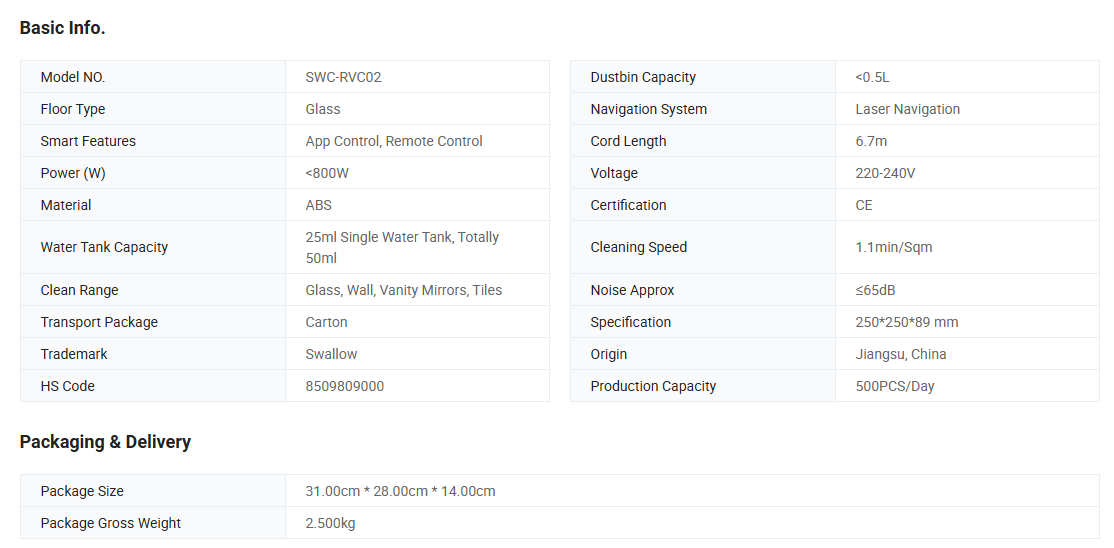Click the 220-240V voltage value
Image resolution: width=1114 pixels, height=548 pixels.
[x=885, y=173]
